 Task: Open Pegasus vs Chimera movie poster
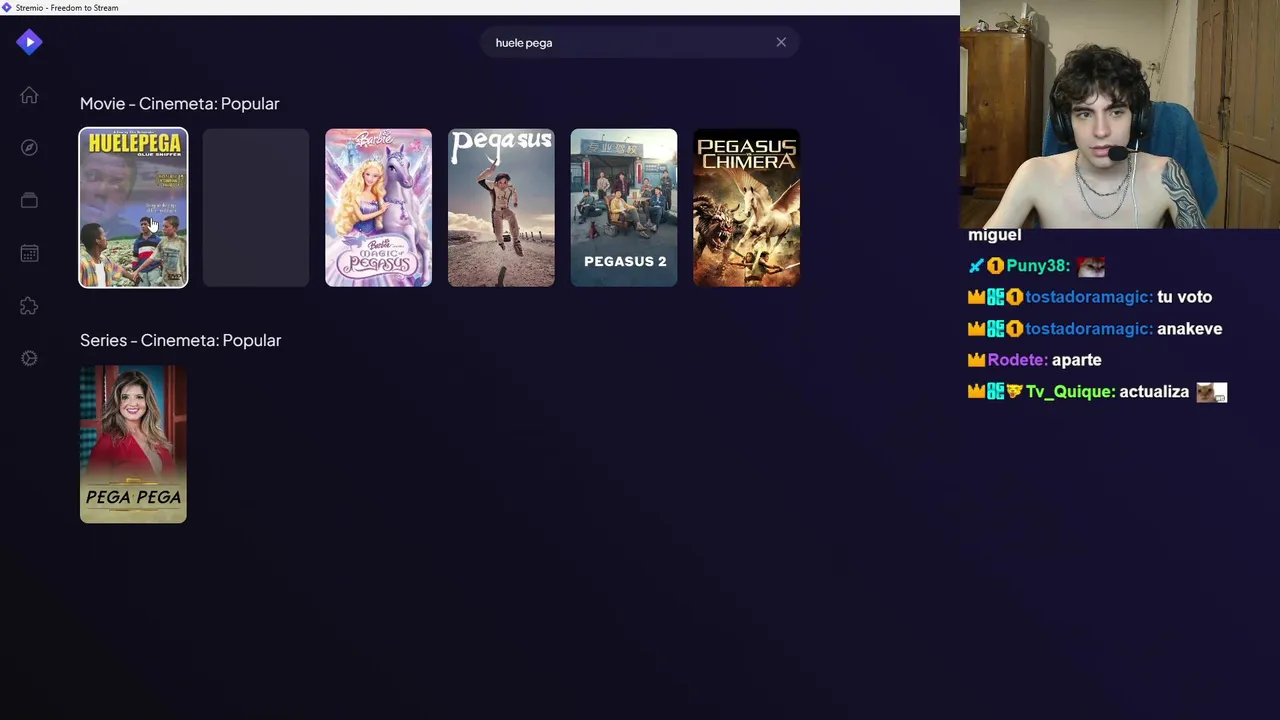746,207
